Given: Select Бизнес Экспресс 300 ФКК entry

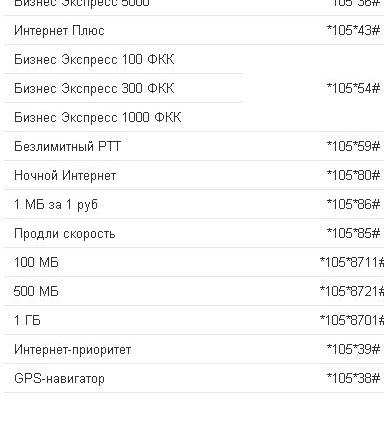Looking at the screenshot, I should tap(94, 89).
